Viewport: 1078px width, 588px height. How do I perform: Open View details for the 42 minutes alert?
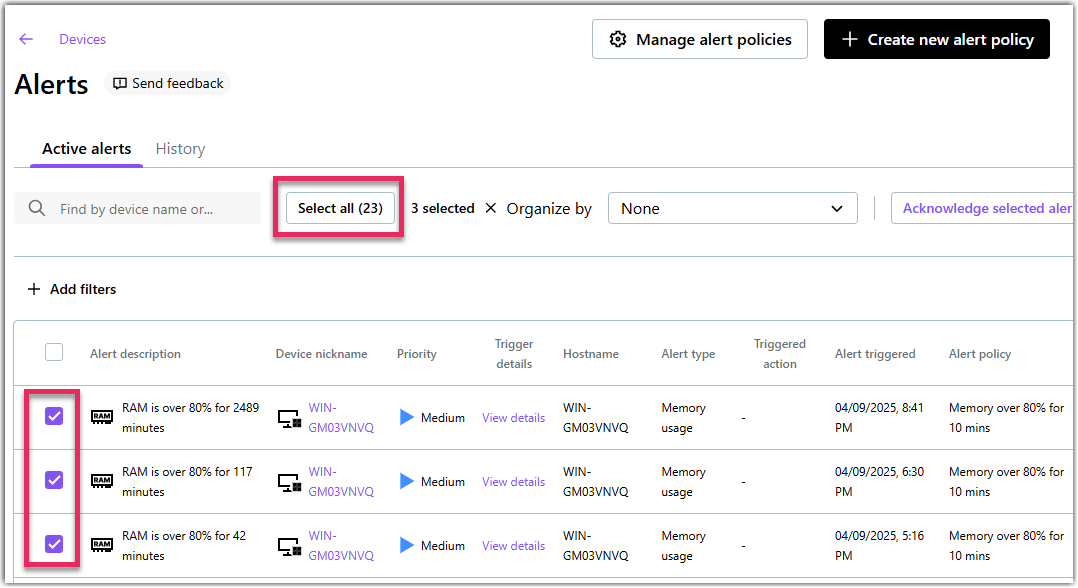(x=513, y=546)
